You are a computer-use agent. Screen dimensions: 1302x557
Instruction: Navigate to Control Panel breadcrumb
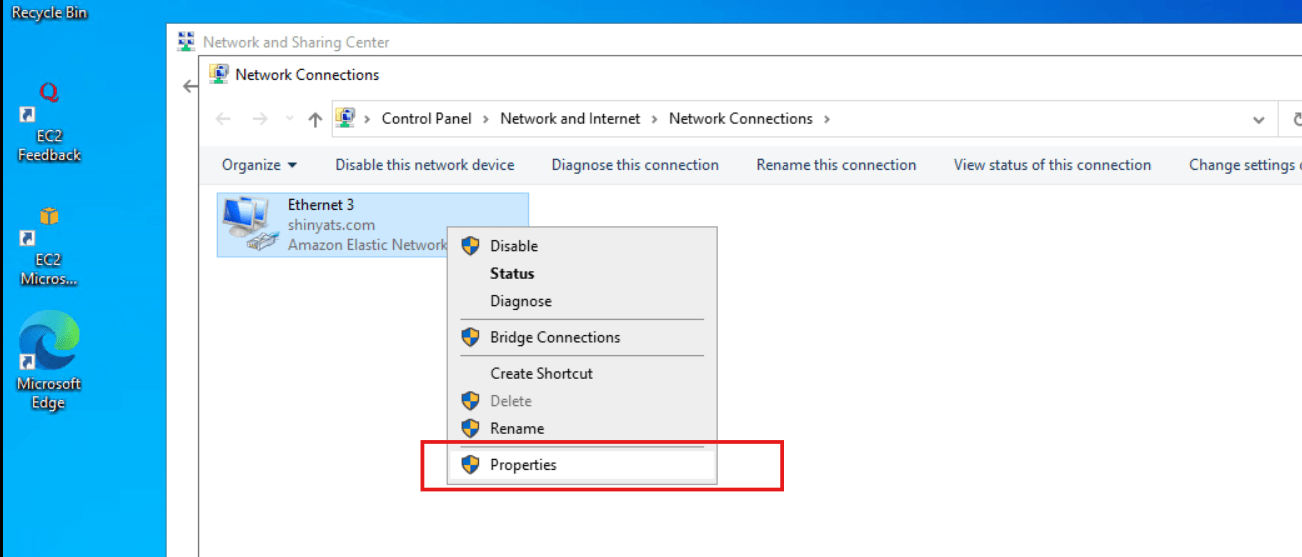point(427,118)
